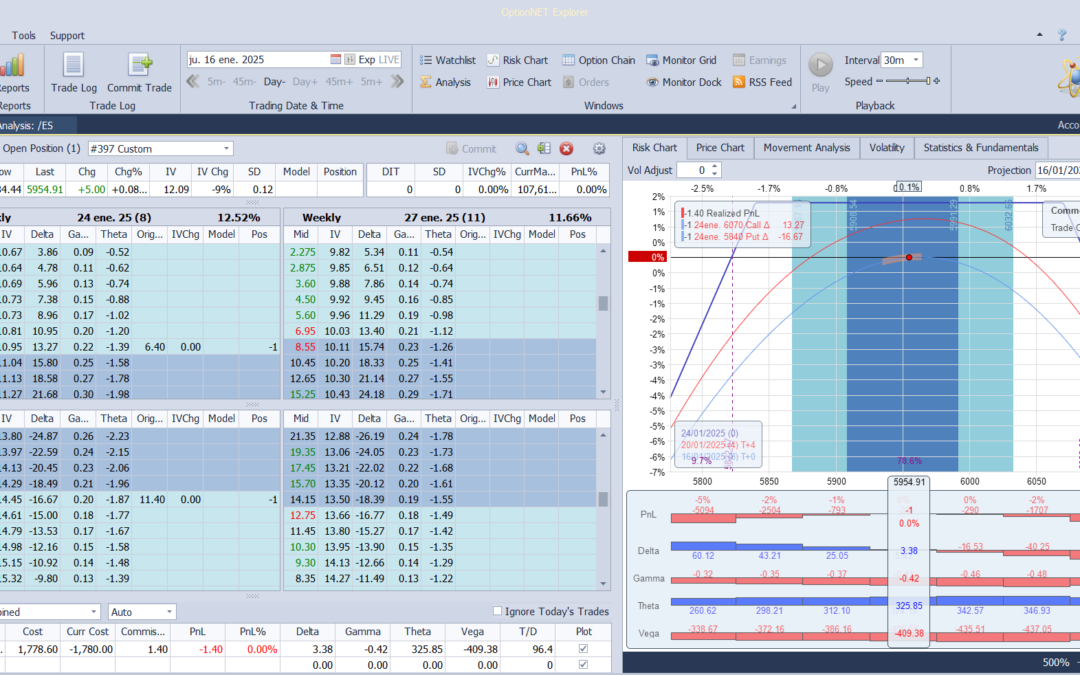
Task: Step back one day with Day-
Action: pyautogui.click(x=275, y=82)
